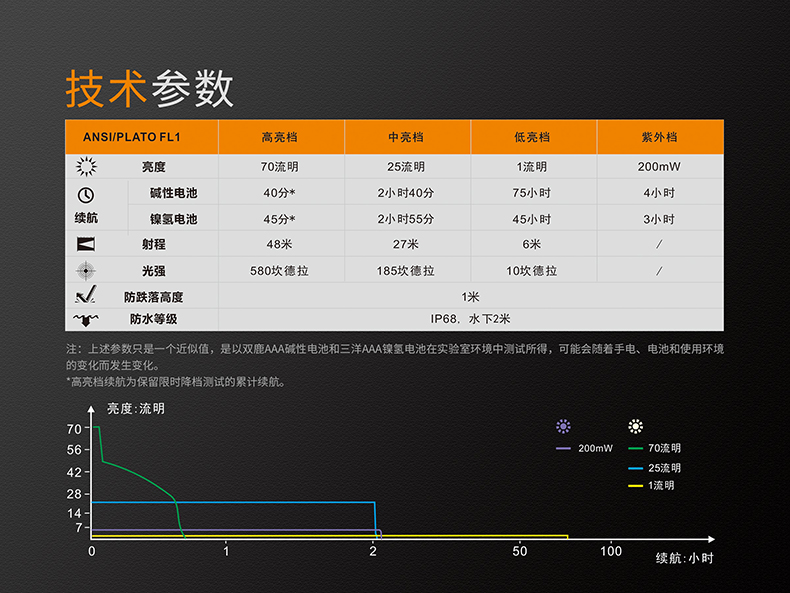
Task: Select the 高亮档 column header
Action: [280, 137]
